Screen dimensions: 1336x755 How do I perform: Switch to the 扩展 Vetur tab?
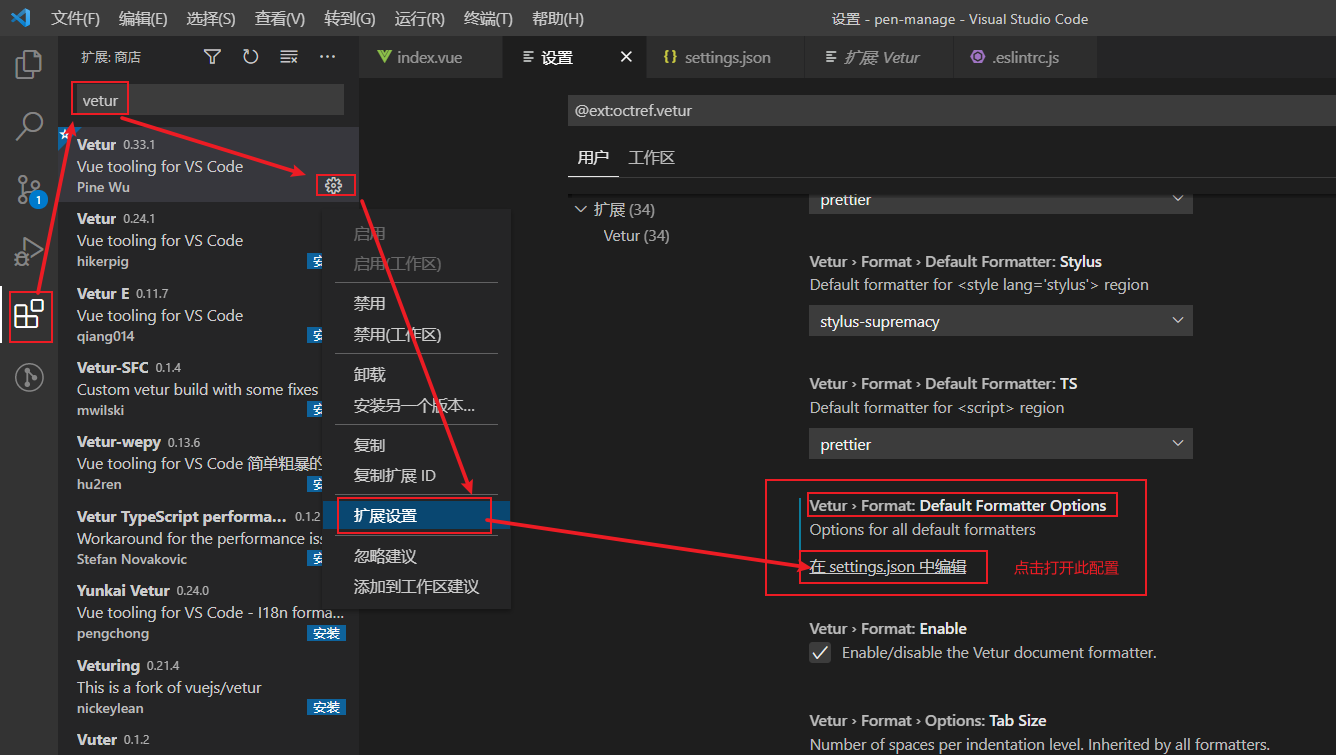[880, 57]
